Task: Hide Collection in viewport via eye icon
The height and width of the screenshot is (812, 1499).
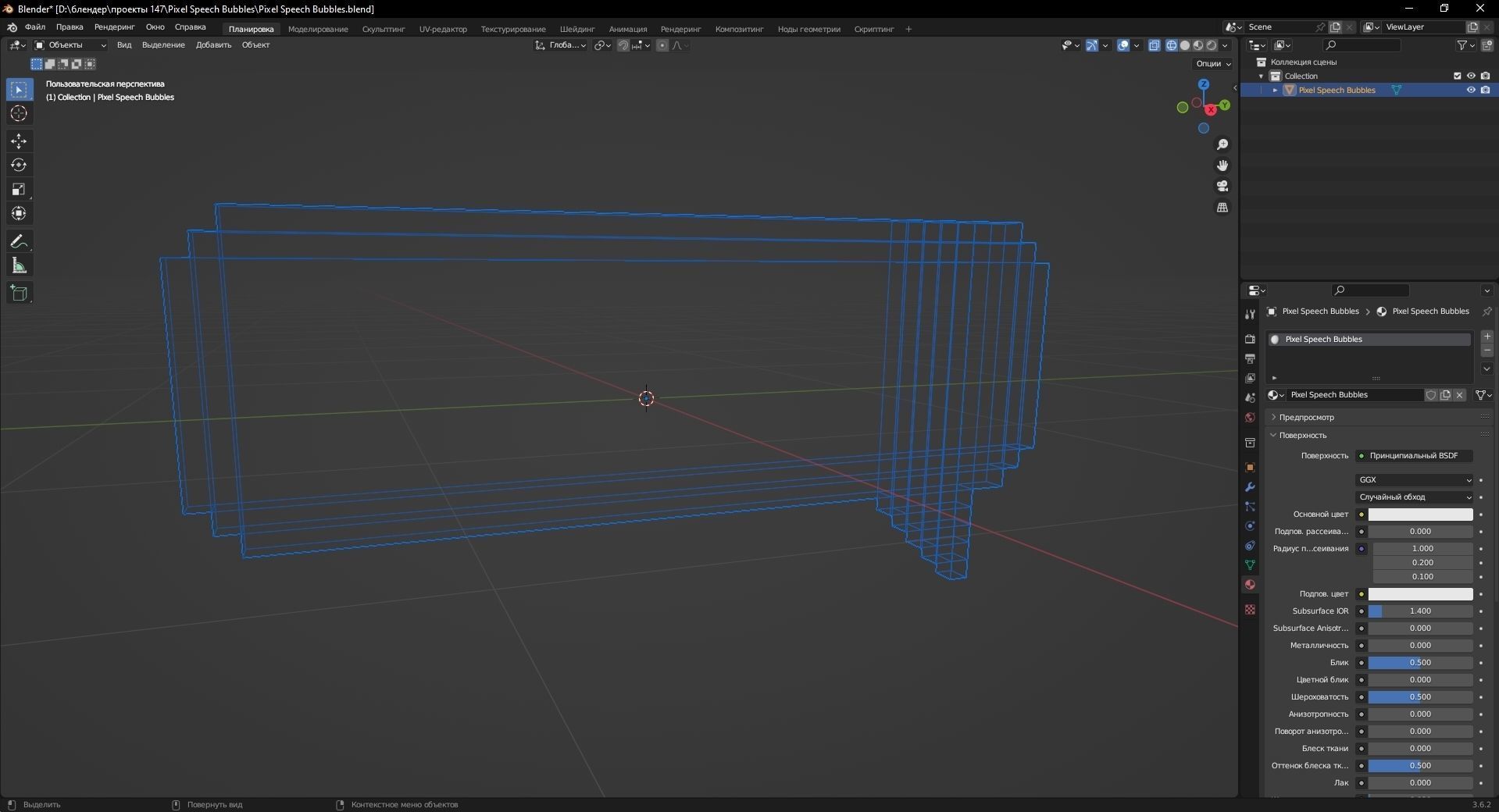Action: coord(1471,76)
